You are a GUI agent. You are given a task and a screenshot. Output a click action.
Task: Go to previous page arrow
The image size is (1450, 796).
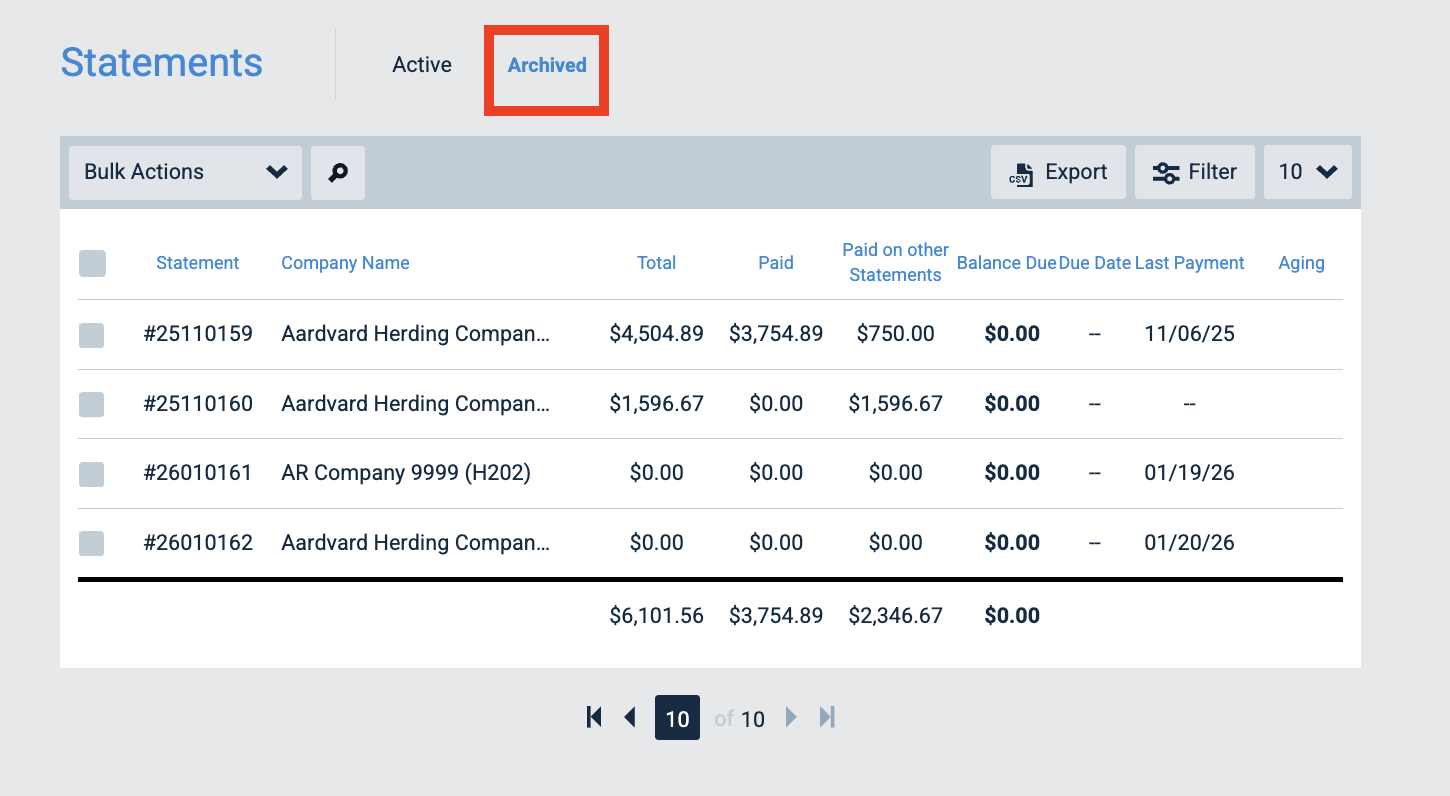[630, 717]
